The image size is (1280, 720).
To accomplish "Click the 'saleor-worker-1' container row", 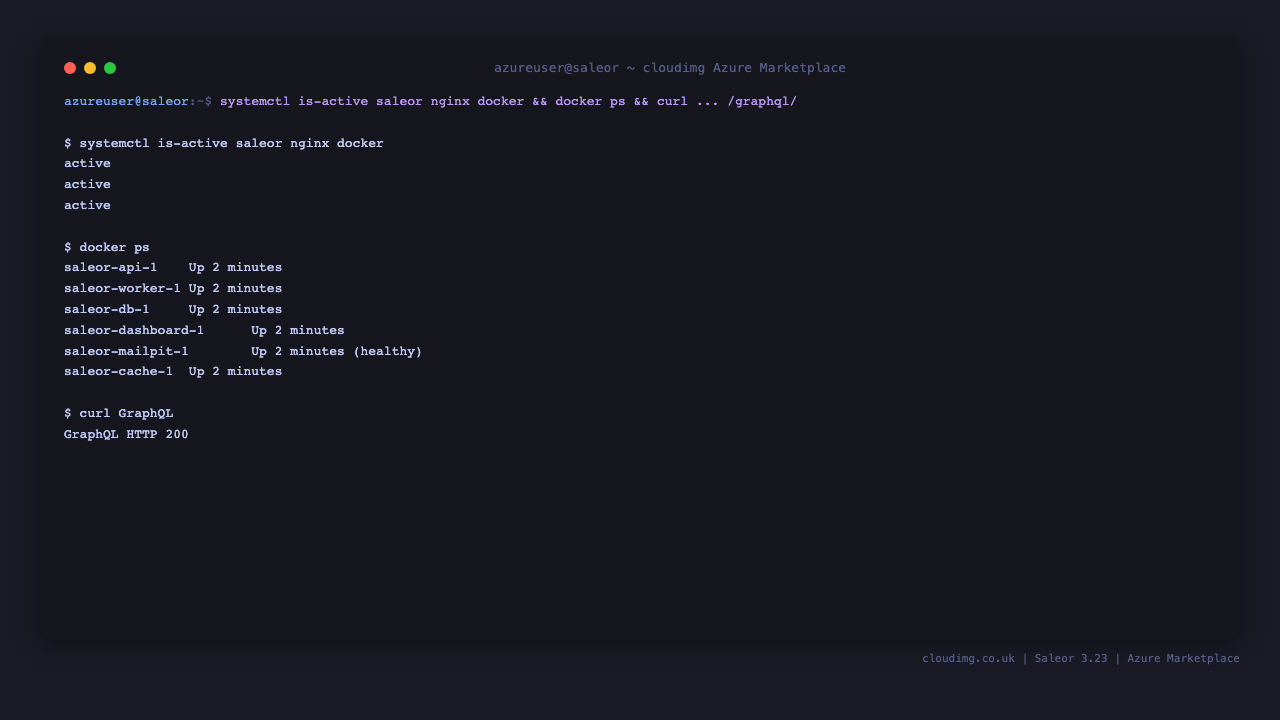I will (x=173, y=288).
